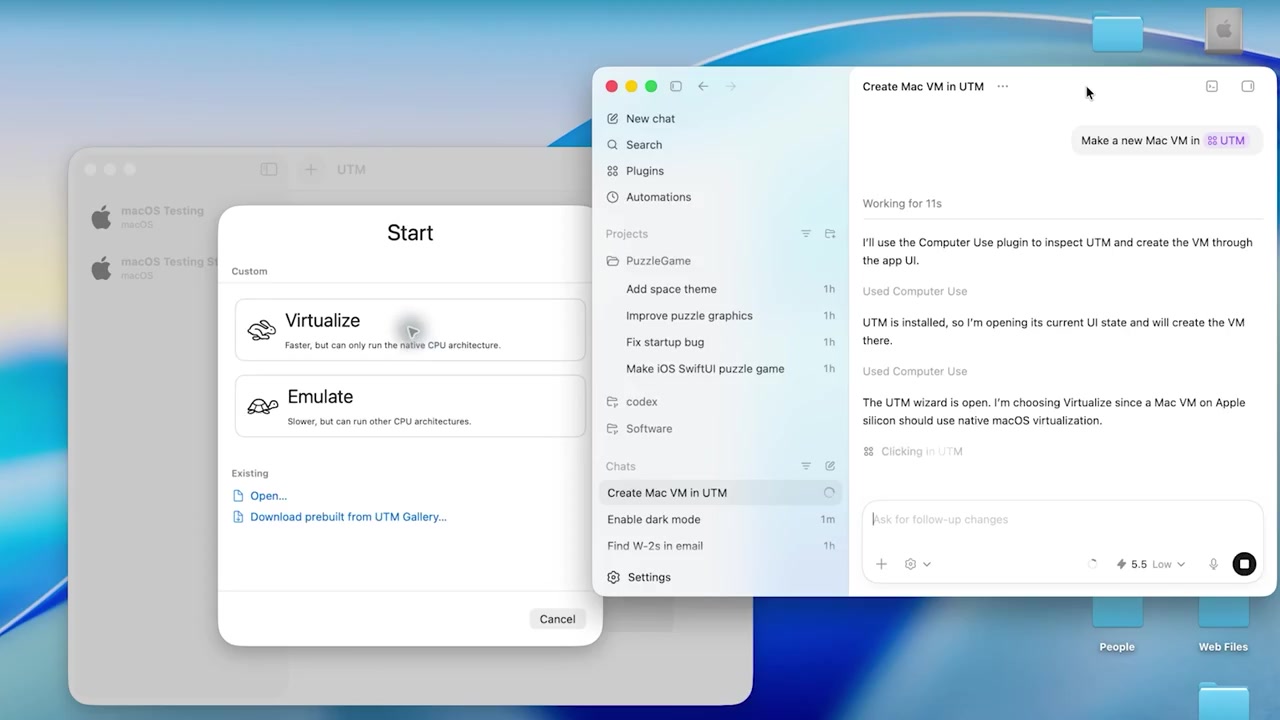Select the Create Mac VM in UTM chat
Image resolution: width=1280 pixels, height=720 pixels.
720,492
